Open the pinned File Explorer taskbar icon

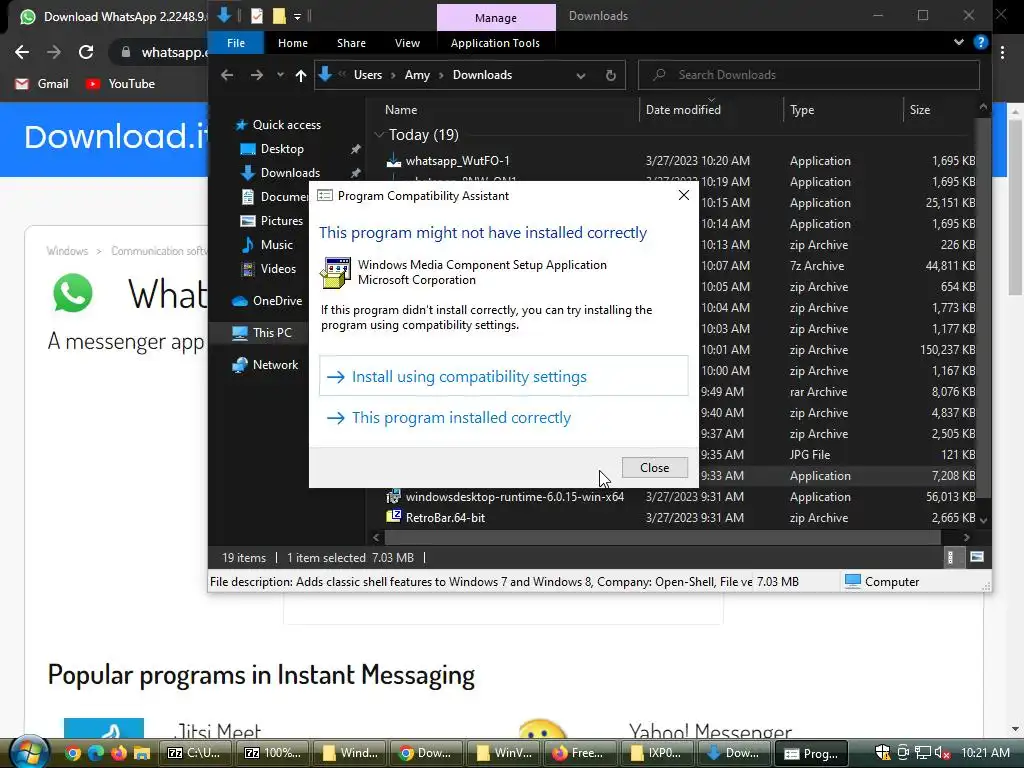click(142, 753)
